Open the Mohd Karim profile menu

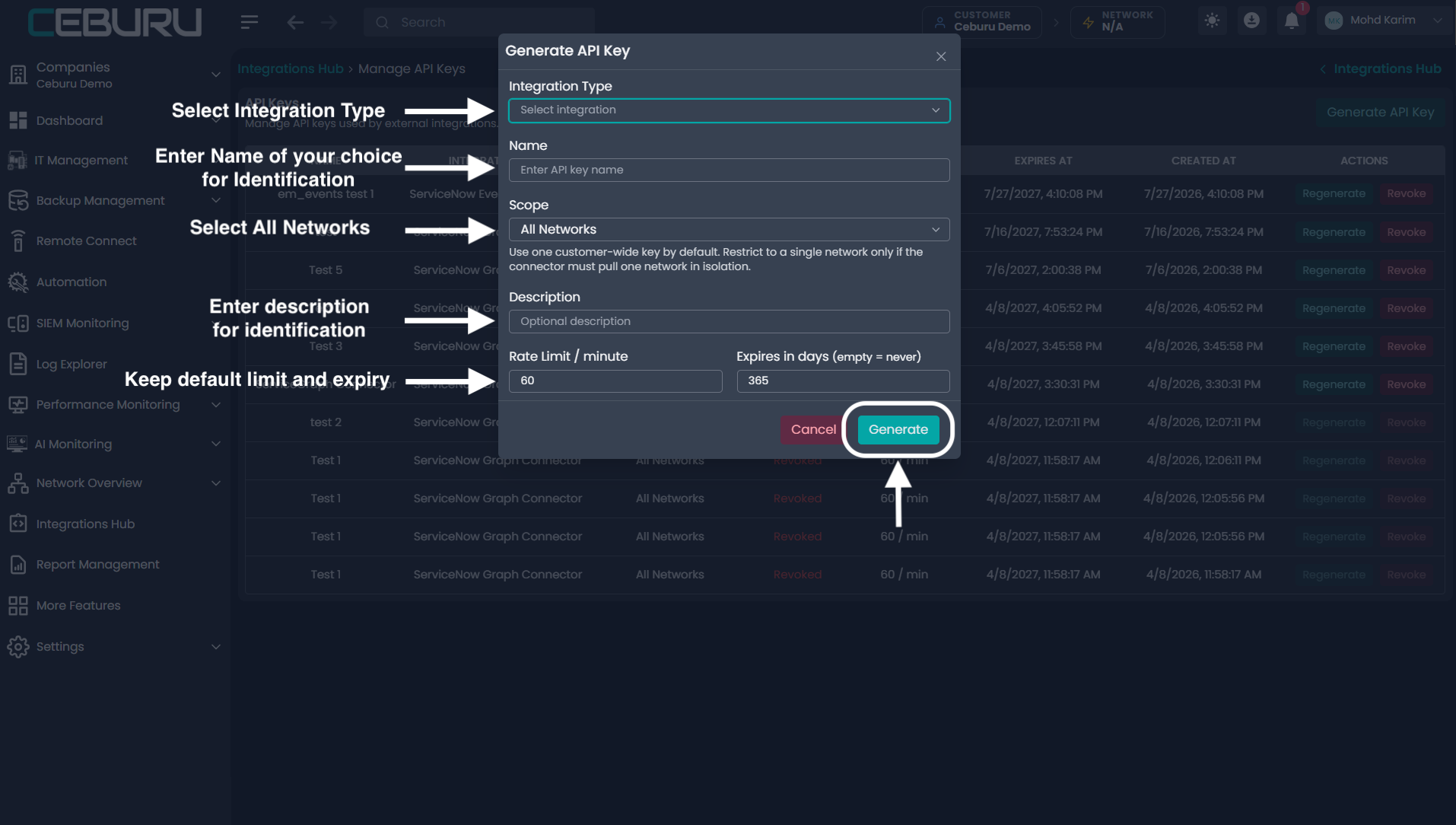(x=1383, y=21)
